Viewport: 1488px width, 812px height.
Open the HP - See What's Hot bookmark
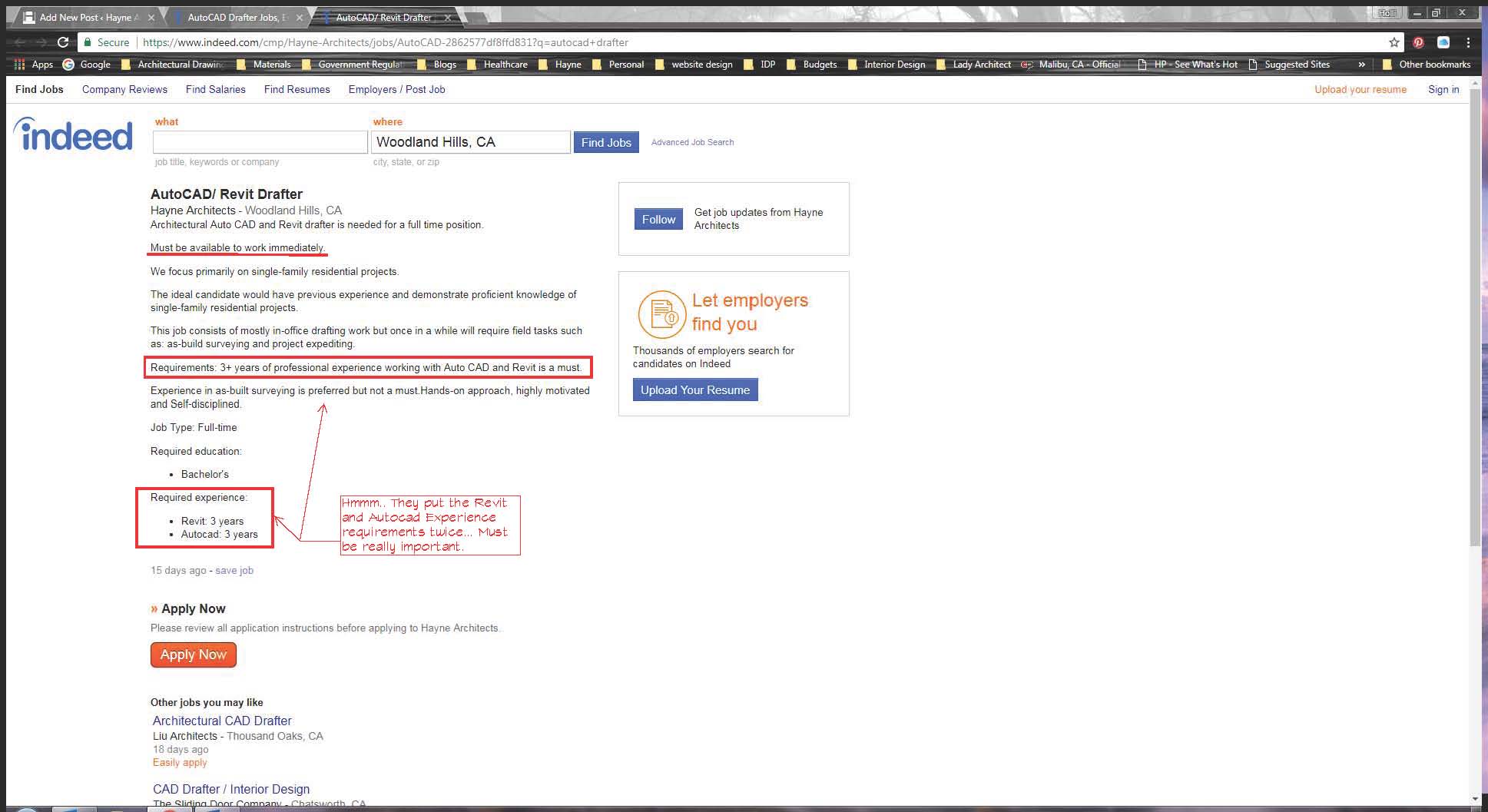tap(1188, 65)
